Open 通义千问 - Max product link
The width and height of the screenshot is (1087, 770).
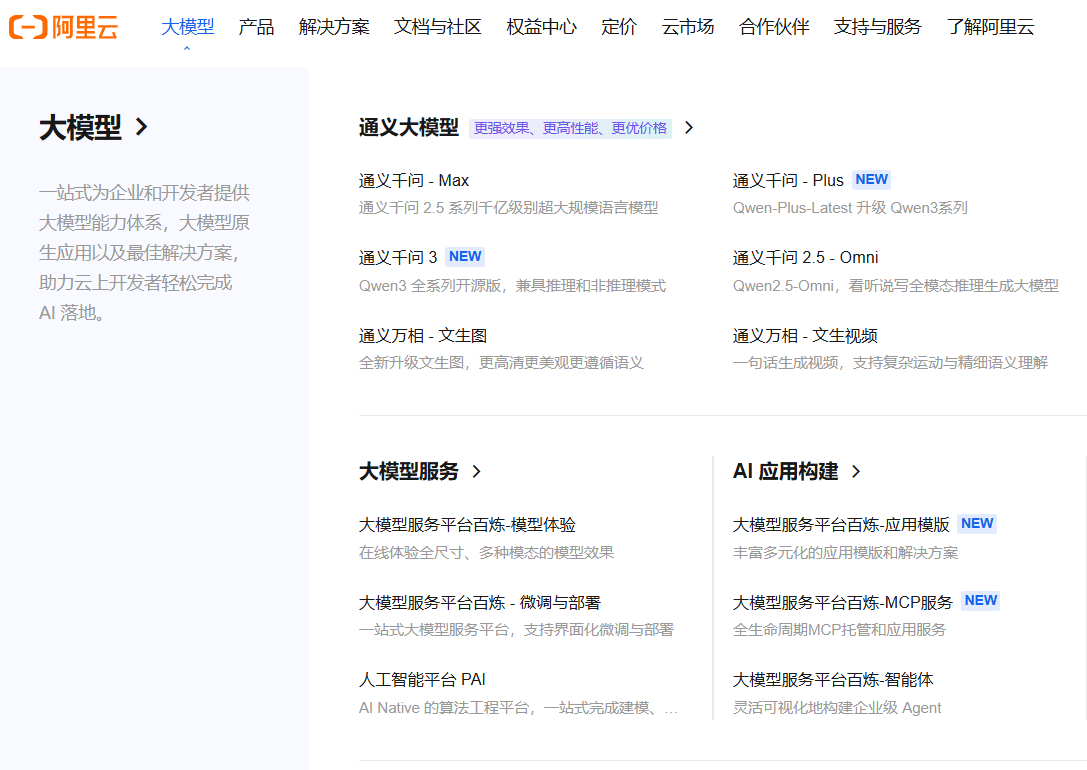coord(414,181)
